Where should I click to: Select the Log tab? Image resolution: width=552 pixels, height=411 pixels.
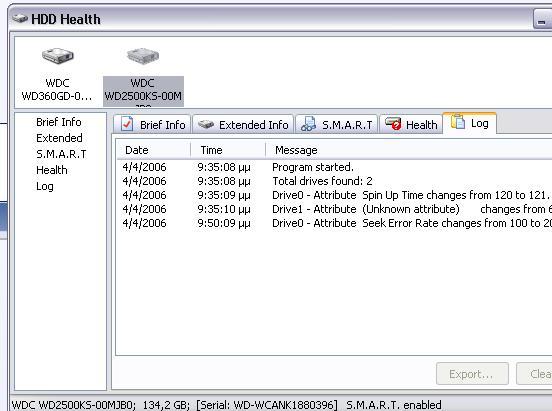point(470,123)
